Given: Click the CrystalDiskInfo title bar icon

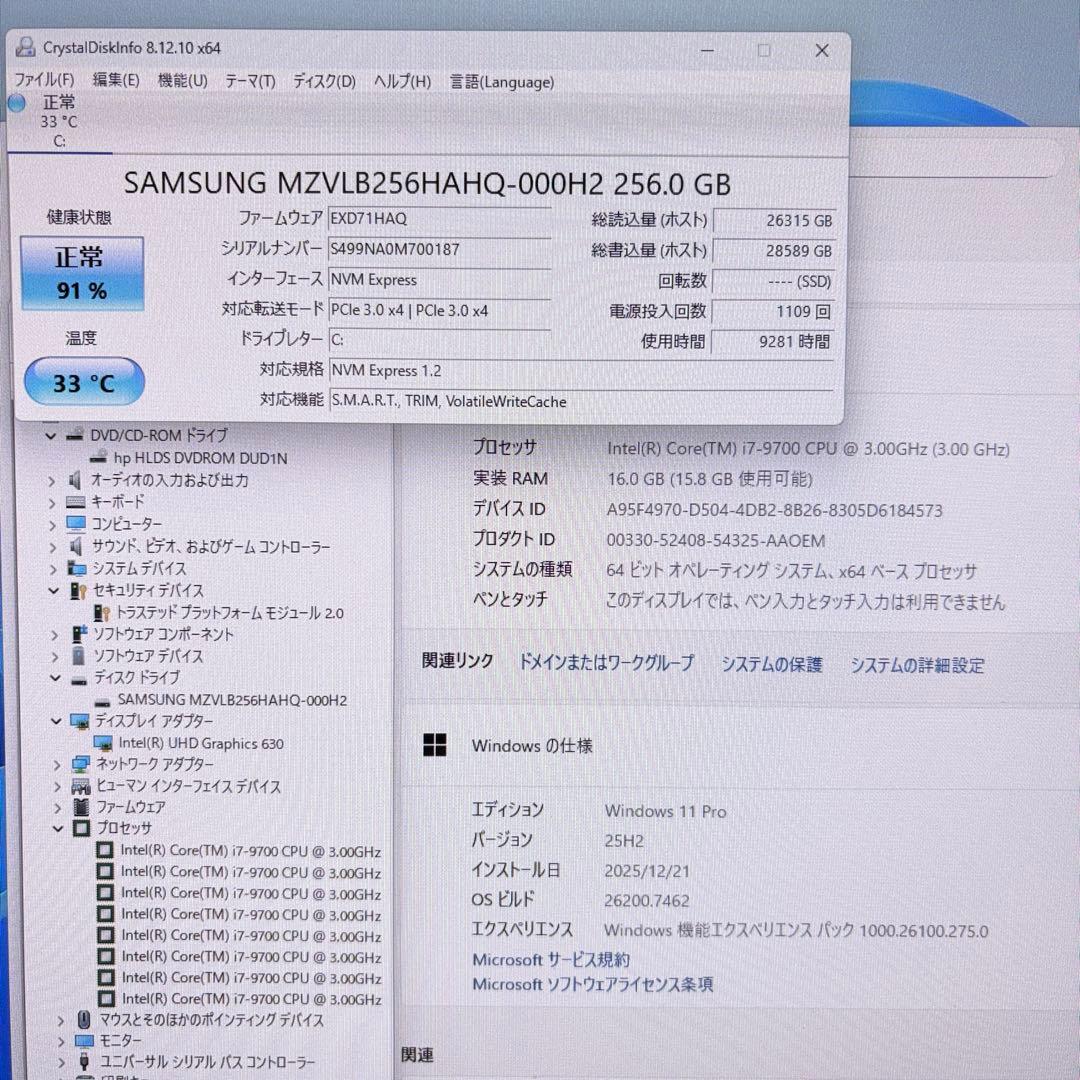Looking at the screenshot, I should tap(25, 48).
